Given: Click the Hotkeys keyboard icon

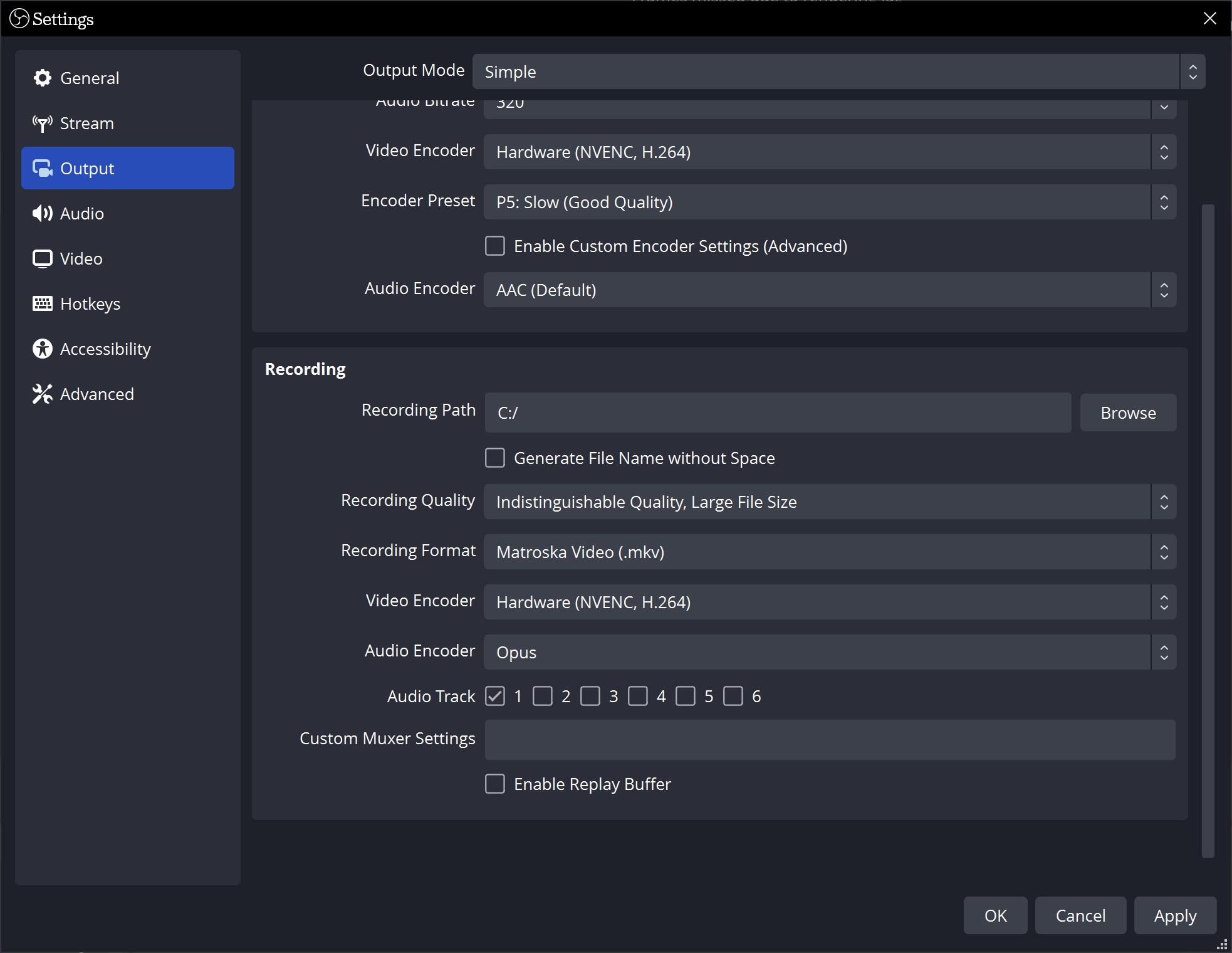Looking at the screenshot, I should (42, 303).
